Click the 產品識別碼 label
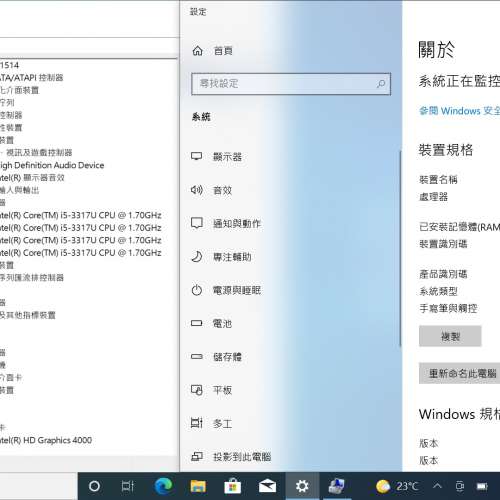Viewport: 500px width, 500px height. [x=443, y=274]
